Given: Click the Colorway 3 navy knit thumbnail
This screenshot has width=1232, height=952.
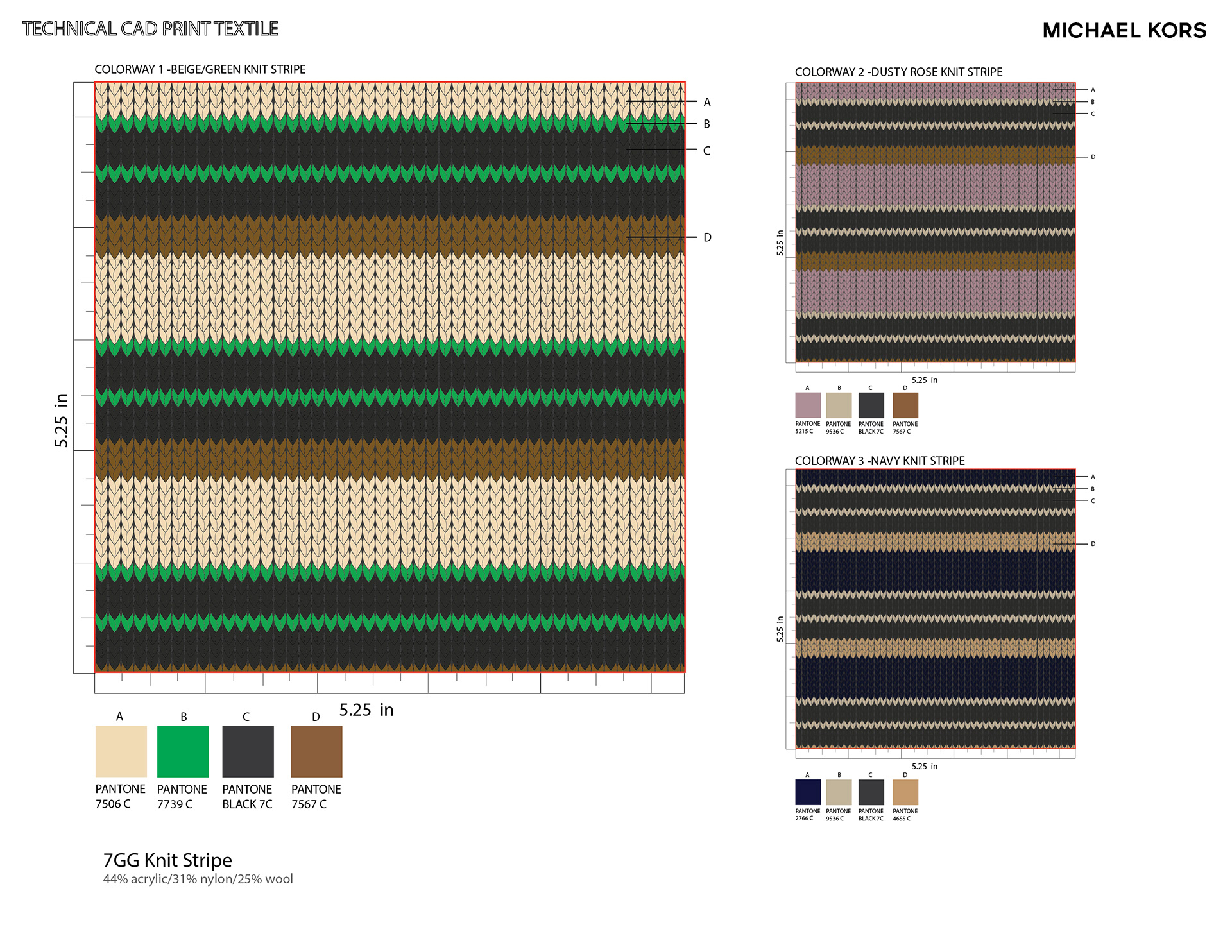Looking at the screenshot, I should tap(935, 608).
